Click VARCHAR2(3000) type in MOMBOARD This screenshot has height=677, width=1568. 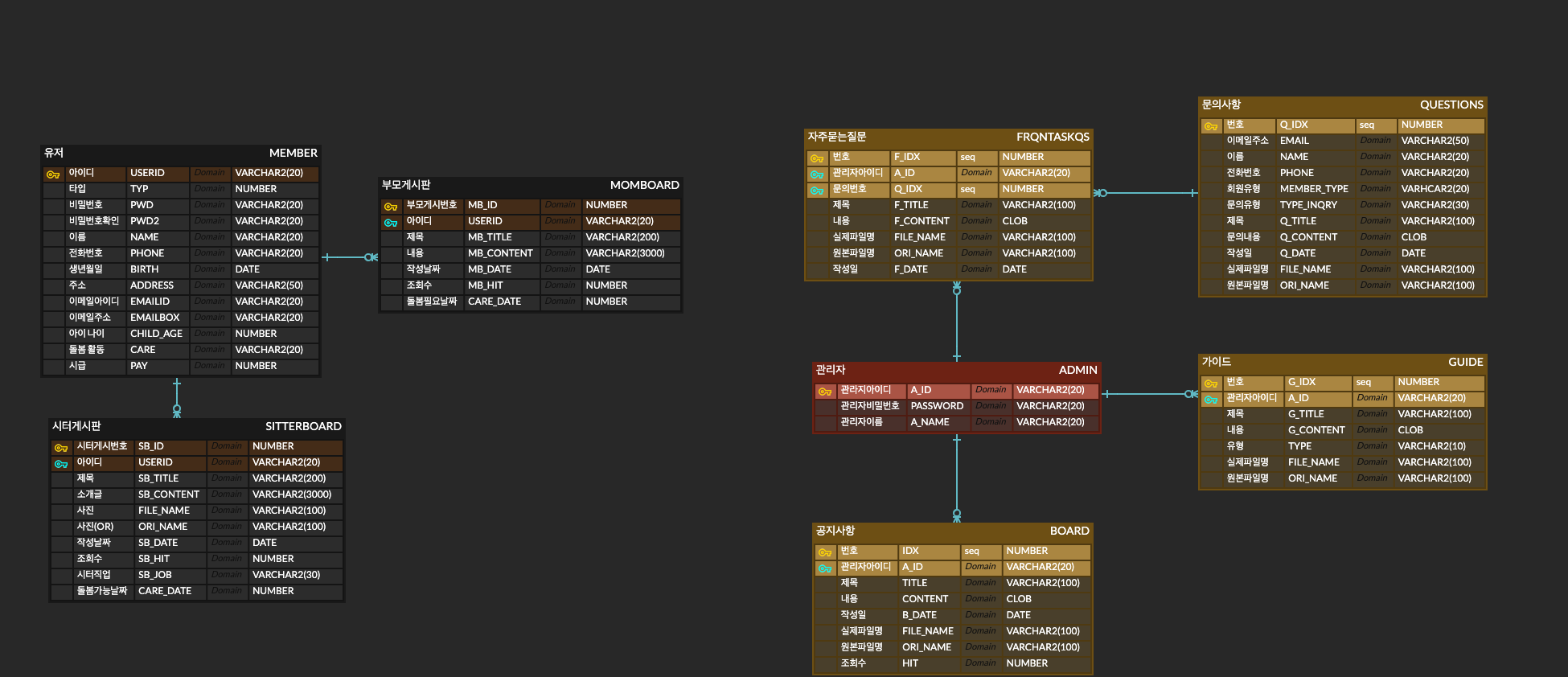(625, 253)
